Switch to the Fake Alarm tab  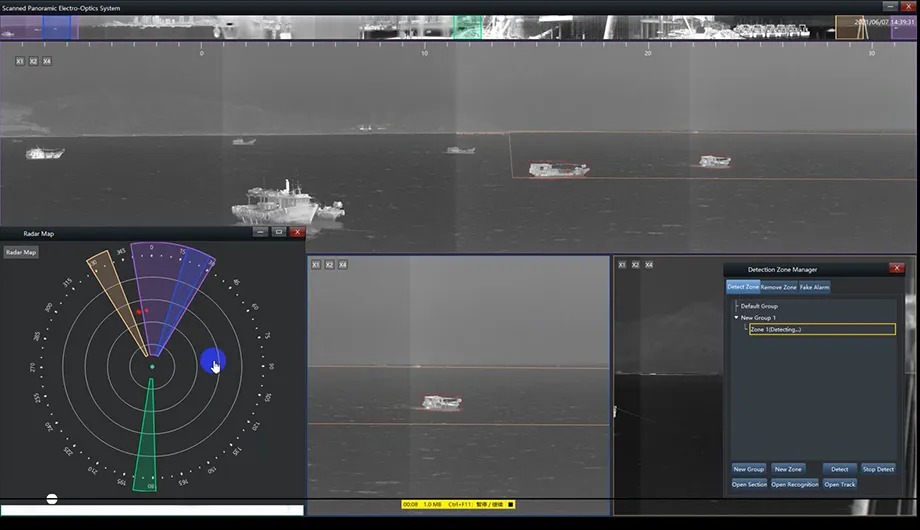(814, 287)
